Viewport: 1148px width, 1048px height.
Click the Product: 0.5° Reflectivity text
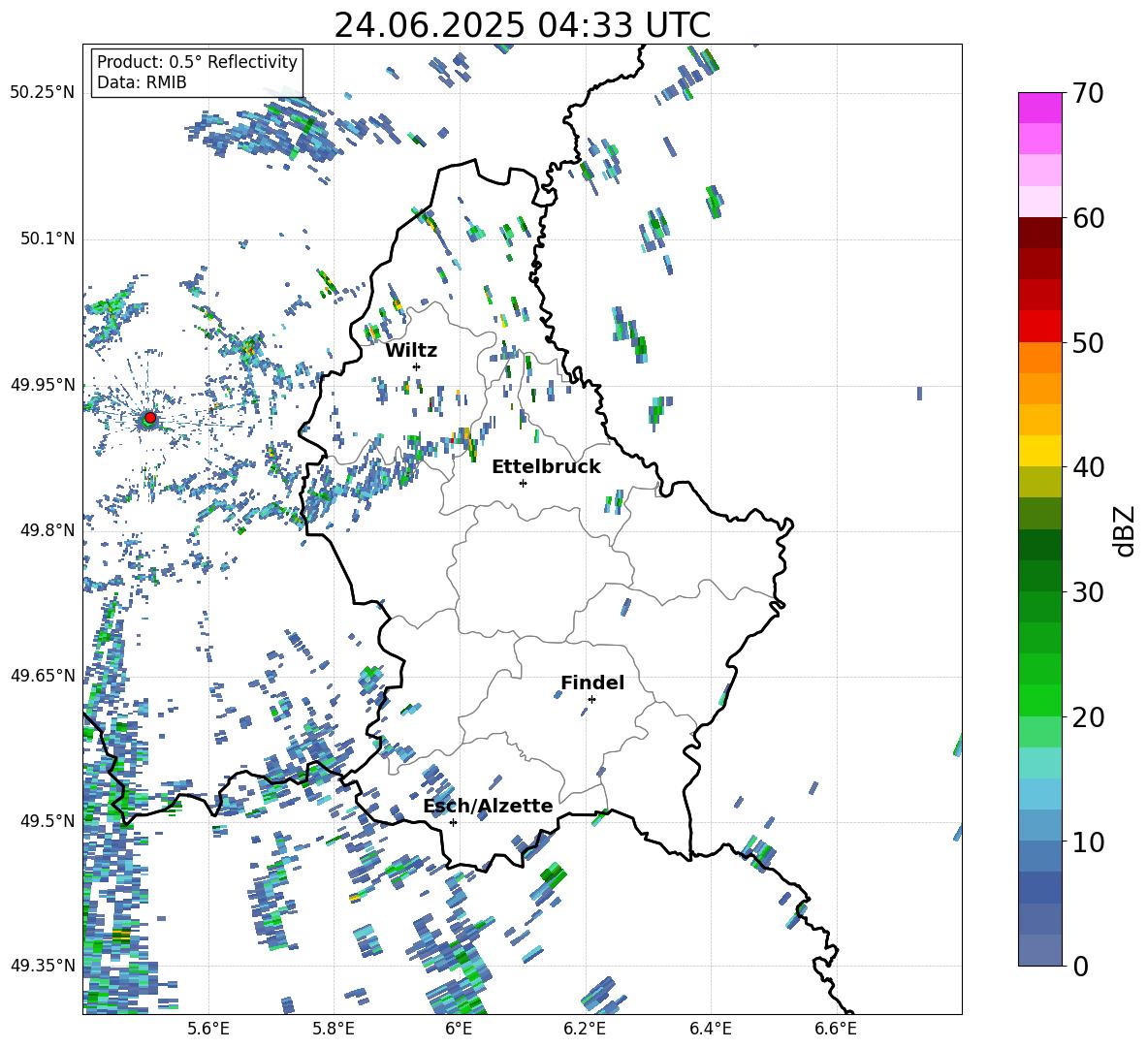point(197,61)
